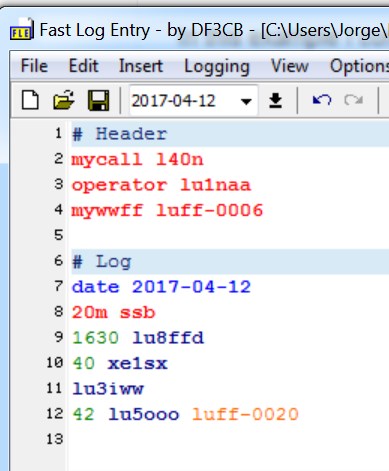
Task: Open the View menu
Action: [x=290, y=66]
